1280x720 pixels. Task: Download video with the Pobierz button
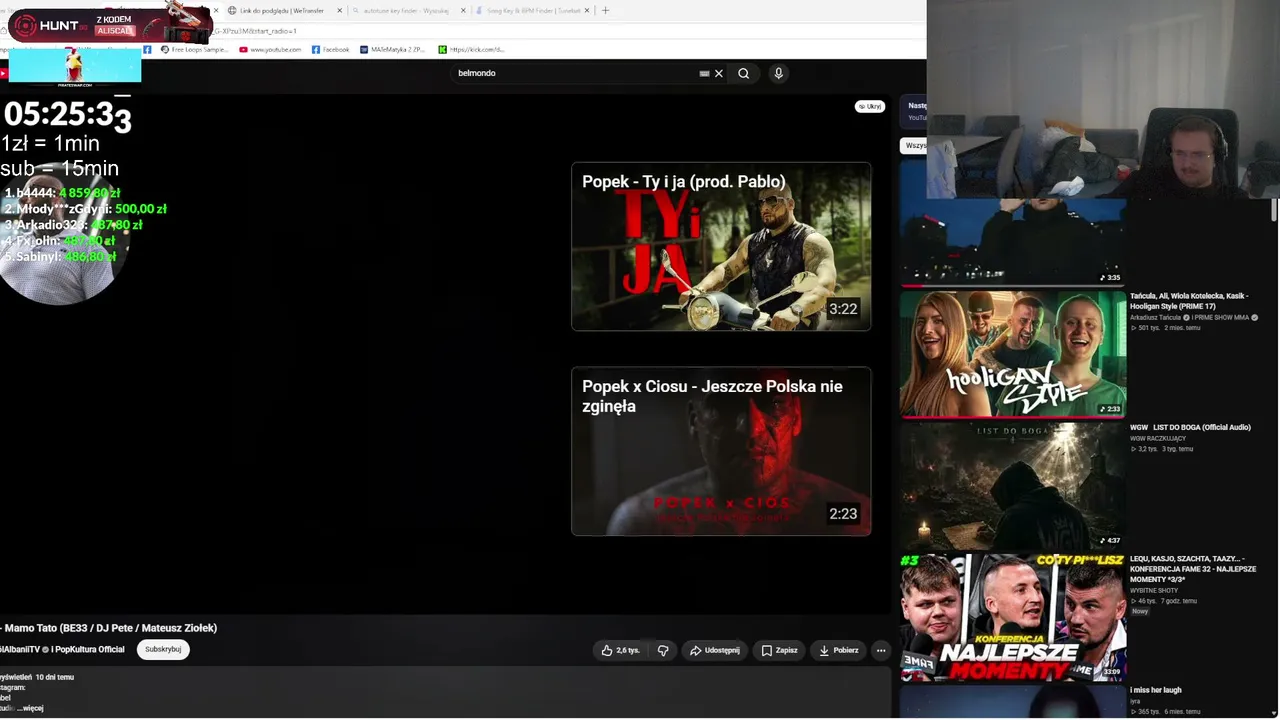tap(838, 650)
